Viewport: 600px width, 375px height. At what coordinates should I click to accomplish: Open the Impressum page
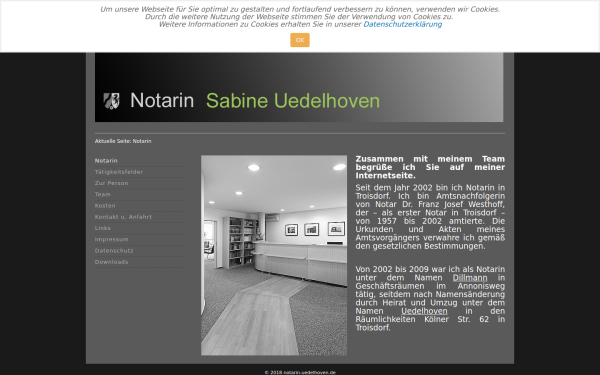click(111, 239)
